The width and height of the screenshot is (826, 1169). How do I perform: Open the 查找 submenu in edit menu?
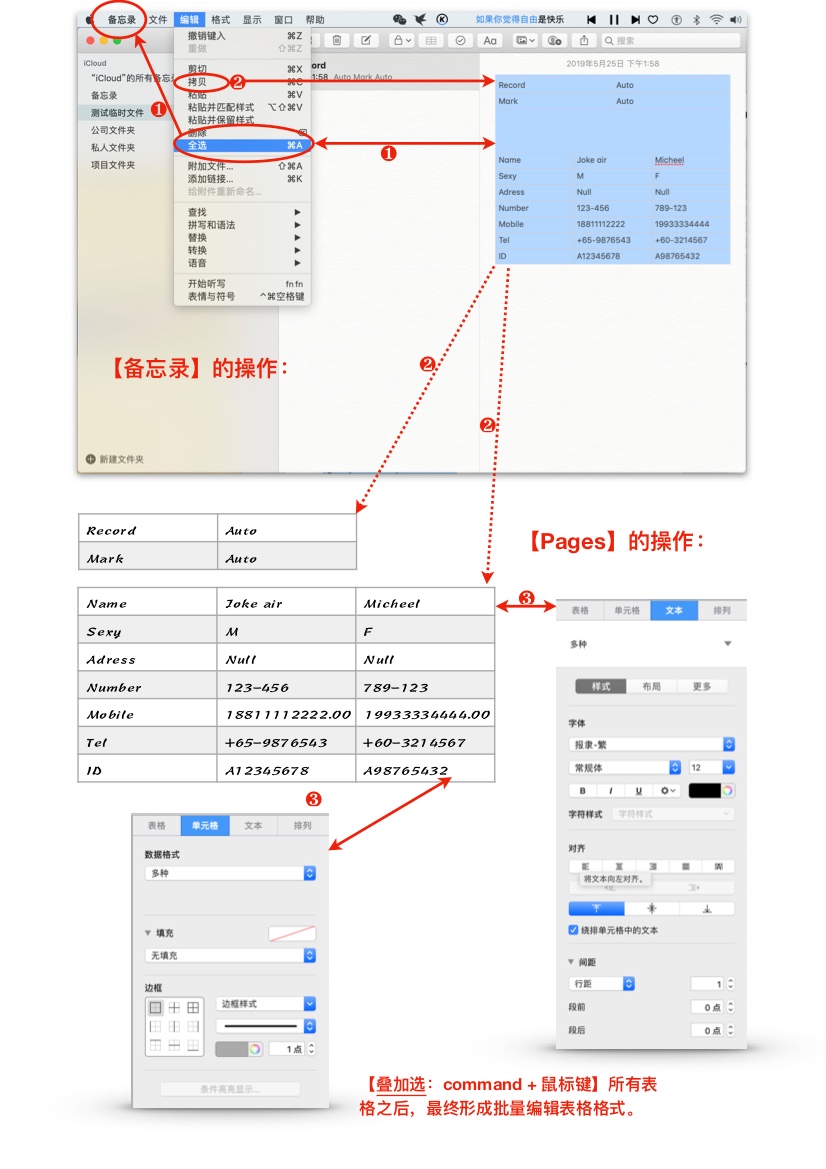[x=242, y=212]
